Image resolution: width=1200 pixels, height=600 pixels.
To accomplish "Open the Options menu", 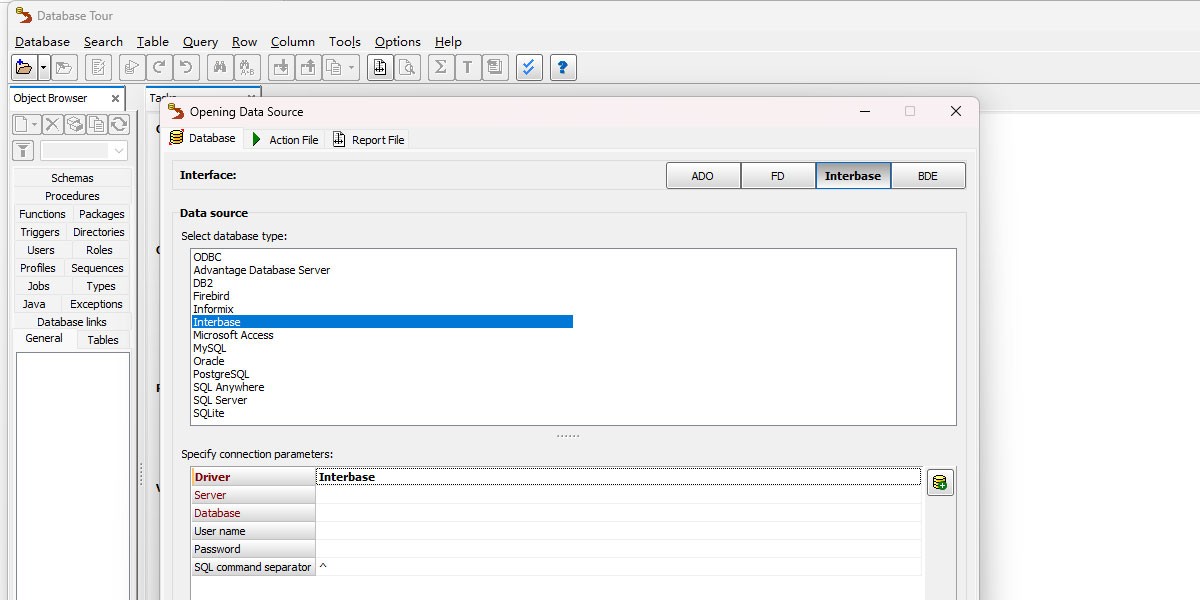I will click(x=397, y=42).
